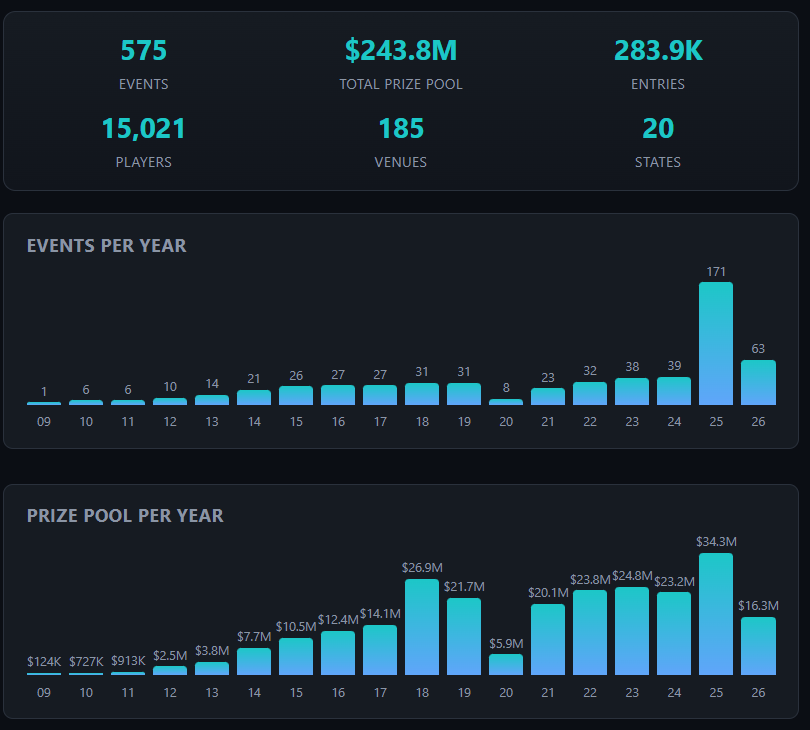Click the 20 states value
The height and width of the screenshot is (730, 810).
click(x=658, y=129)
